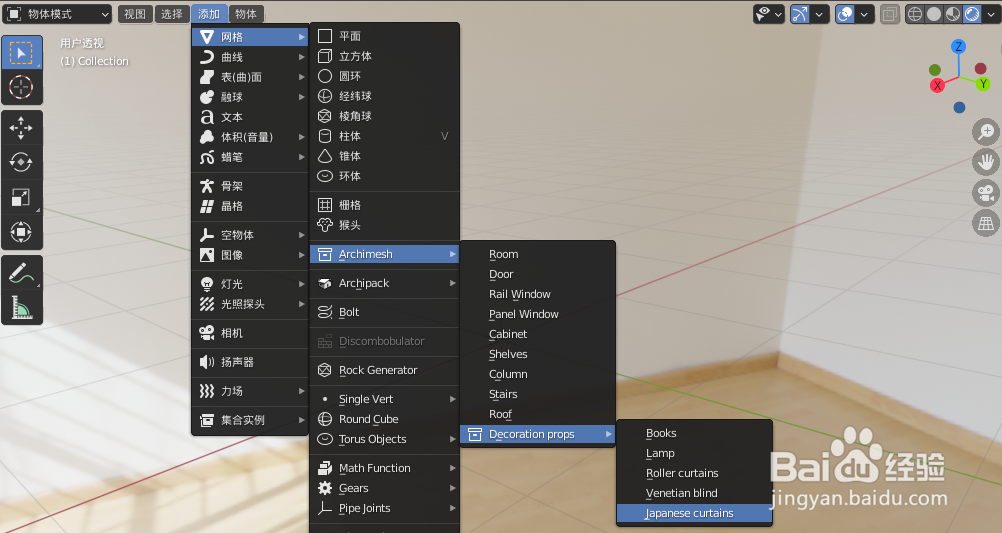
Task: Expand the 曲线 submenu
Action: 250,57
